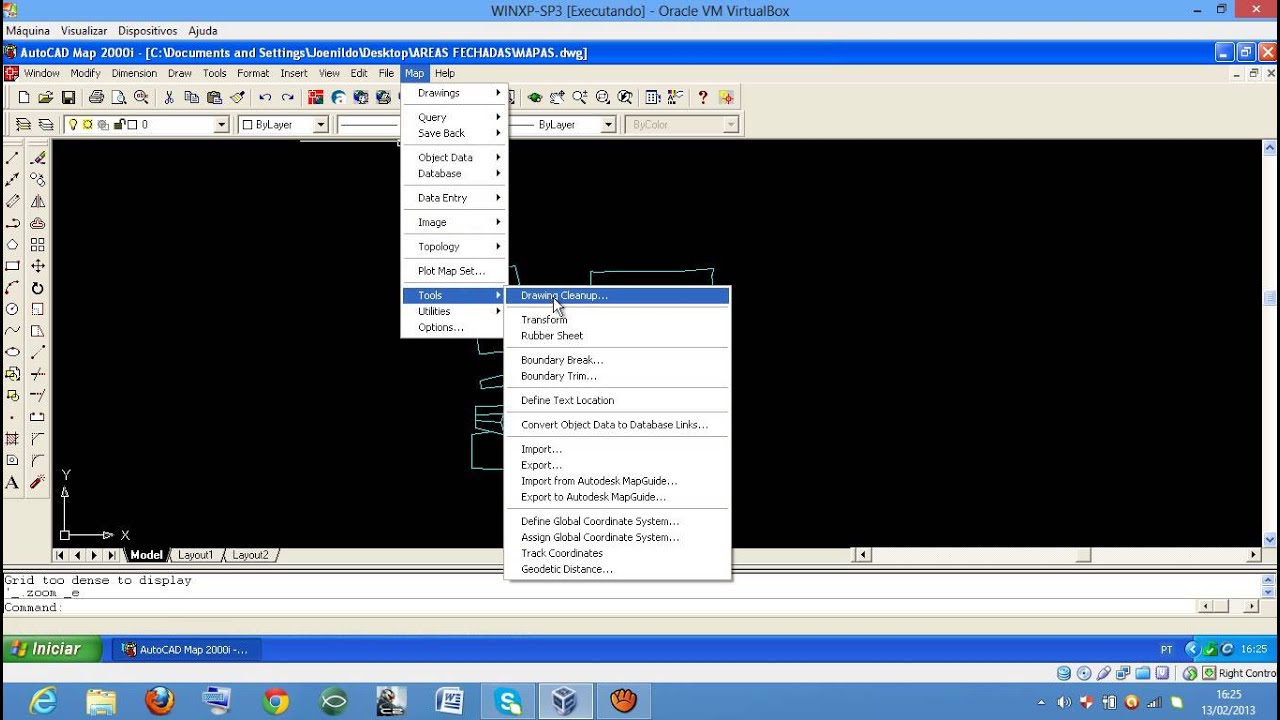Expand the Topology submenu
1280x720 pixels.
pos(455,246)
